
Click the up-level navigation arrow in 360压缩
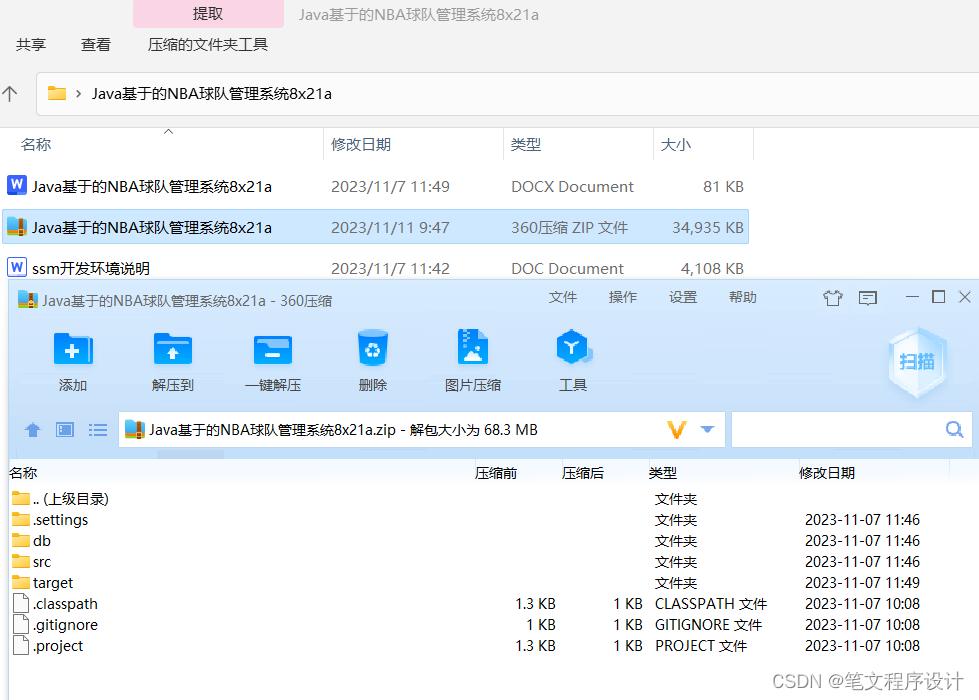[x=32, y=429]
